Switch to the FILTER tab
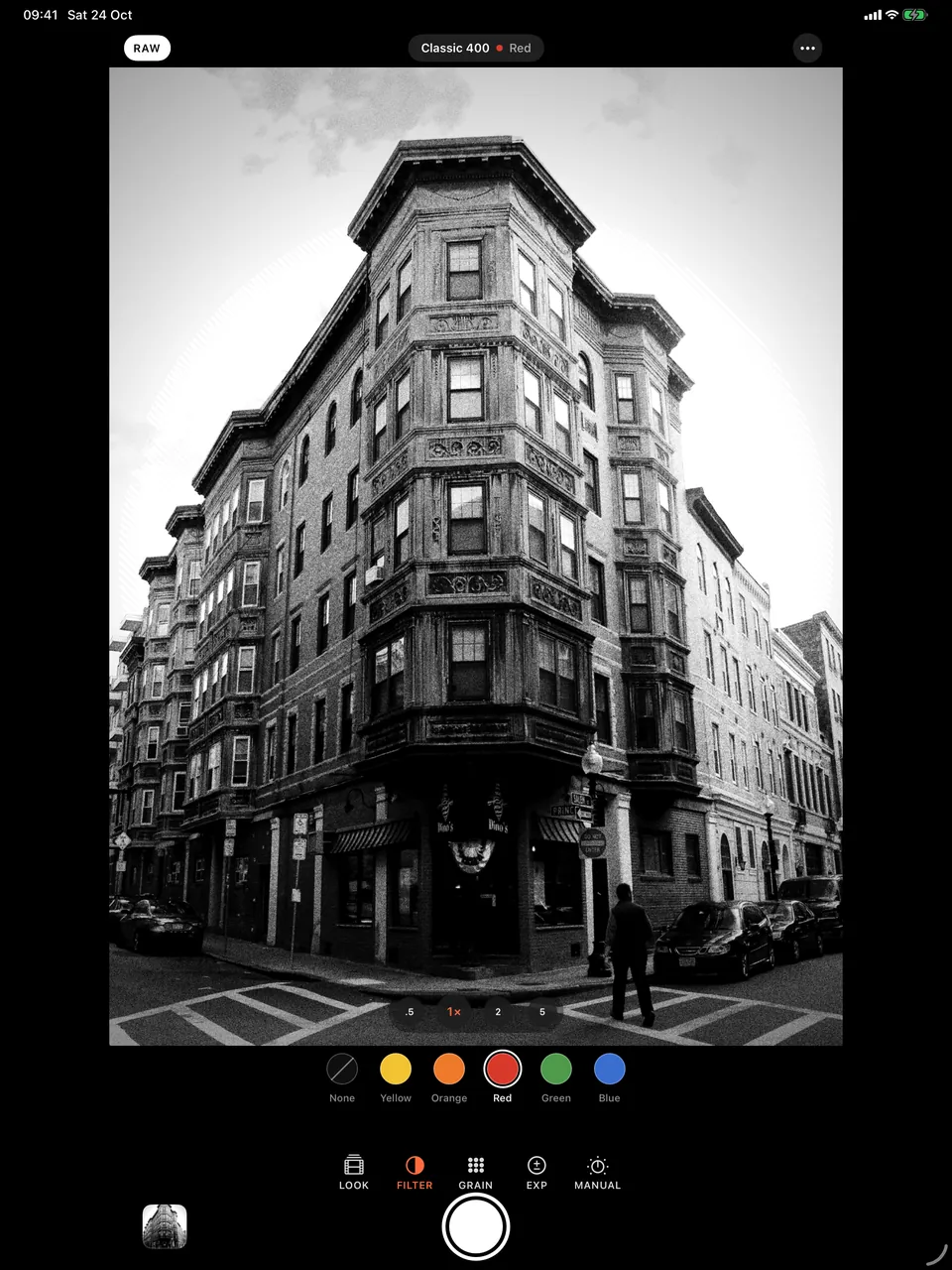Image resolution: width=952 pixels, height=1270 pixels. pos(415,1172)
